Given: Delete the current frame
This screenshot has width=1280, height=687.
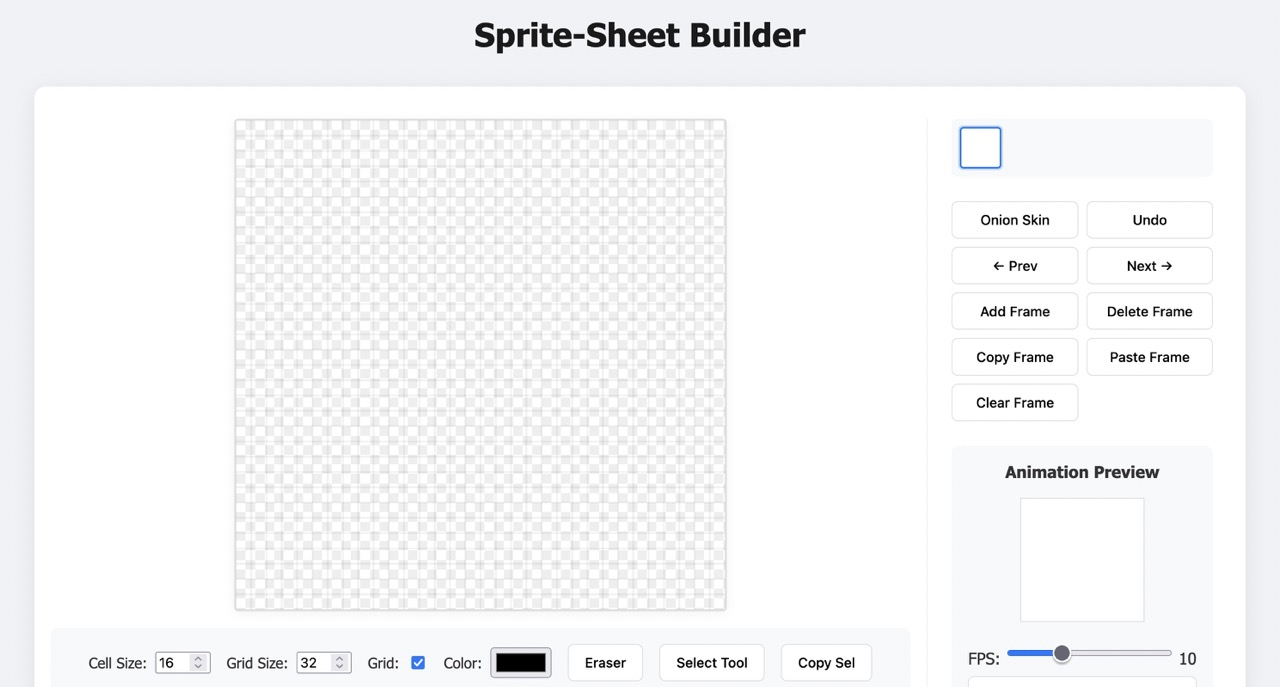Looking at the screenshot, I should (x=1149, y=311).
